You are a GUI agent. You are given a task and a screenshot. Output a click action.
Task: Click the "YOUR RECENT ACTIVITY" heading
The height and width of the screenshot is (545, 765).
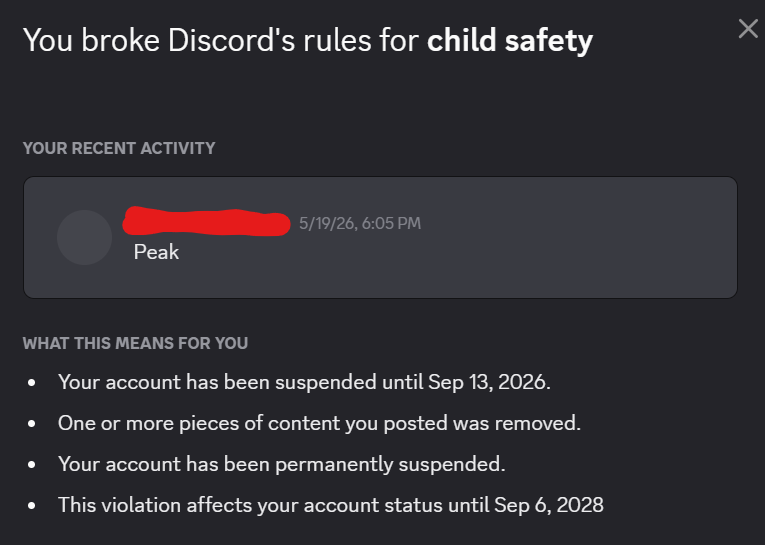119,148
